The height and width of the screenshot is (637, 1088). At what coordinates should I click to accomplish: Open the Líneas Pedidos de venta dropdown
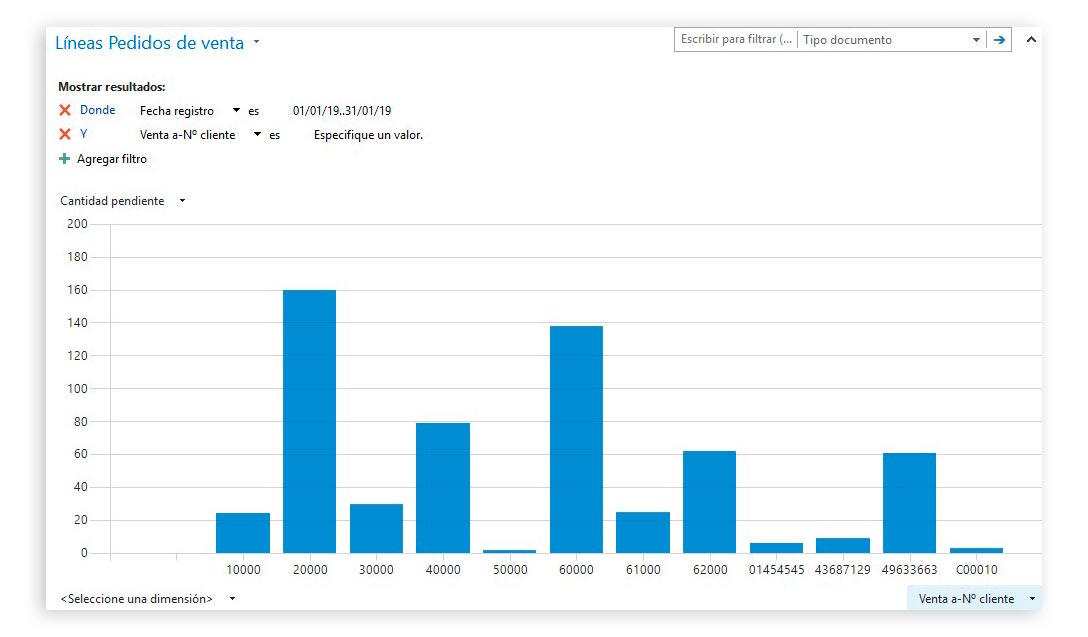257,43
